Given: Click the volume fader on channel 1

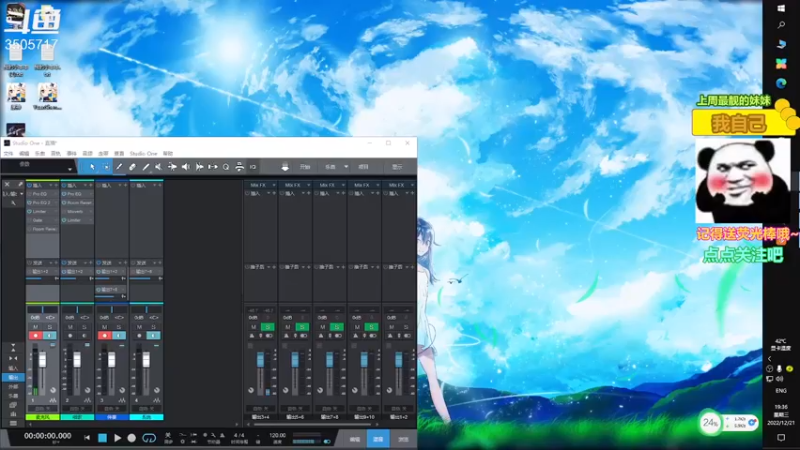Looking at the screenshot, I should pyautogui.click(x=42, y=360).
